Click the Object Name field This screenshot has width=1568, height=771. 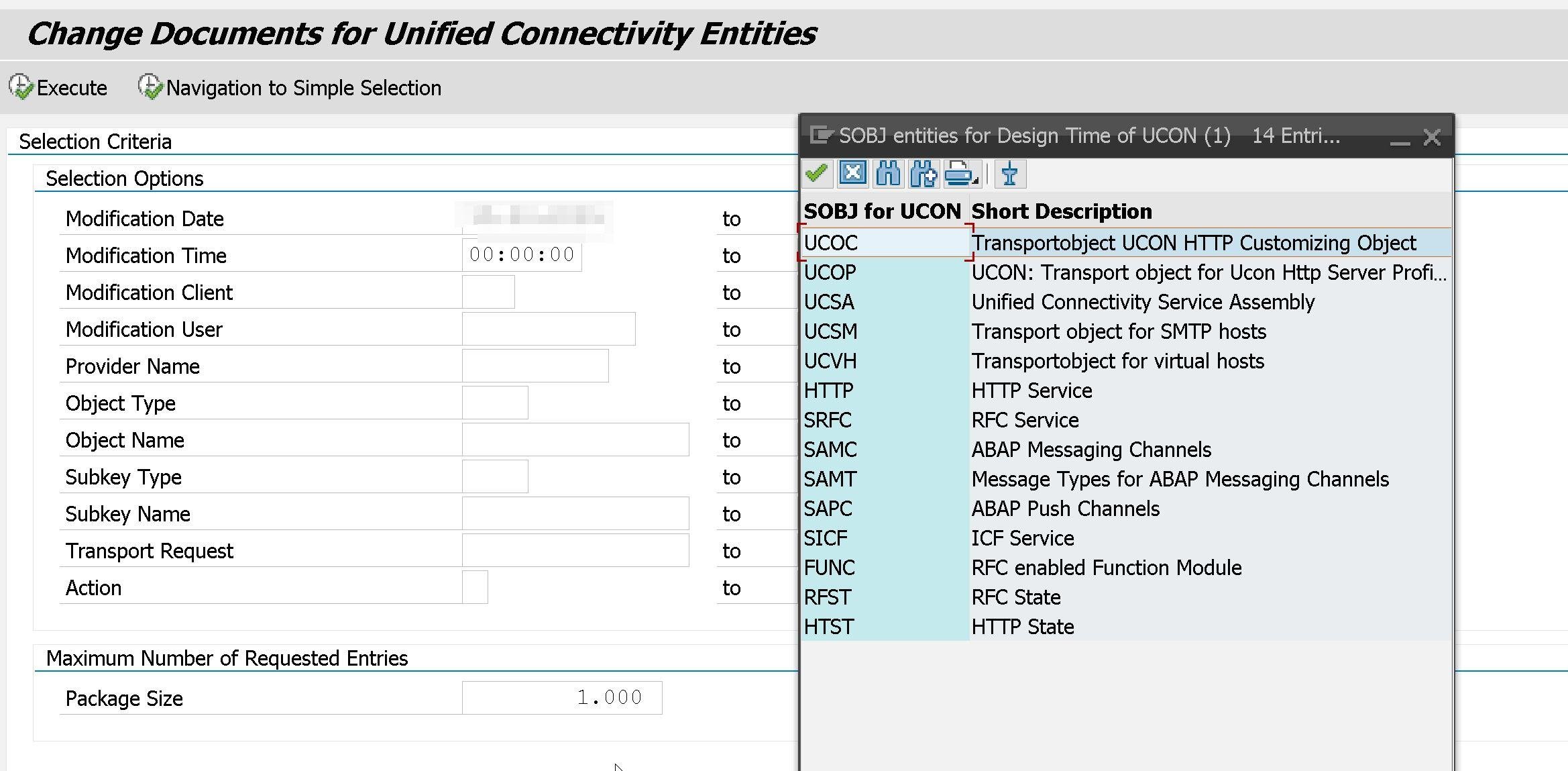point(575,440)
